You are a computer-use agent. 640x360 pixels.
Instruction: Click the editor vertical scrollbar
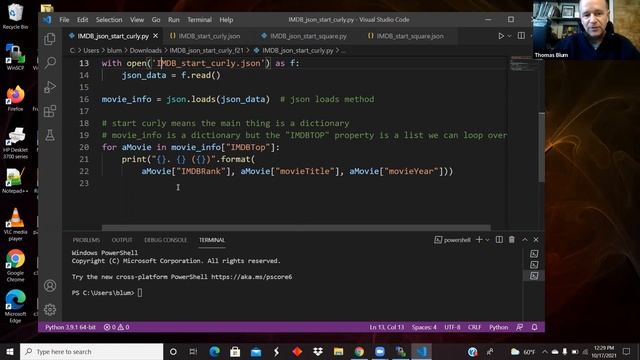pyautogui.click(x=542, y=147)
